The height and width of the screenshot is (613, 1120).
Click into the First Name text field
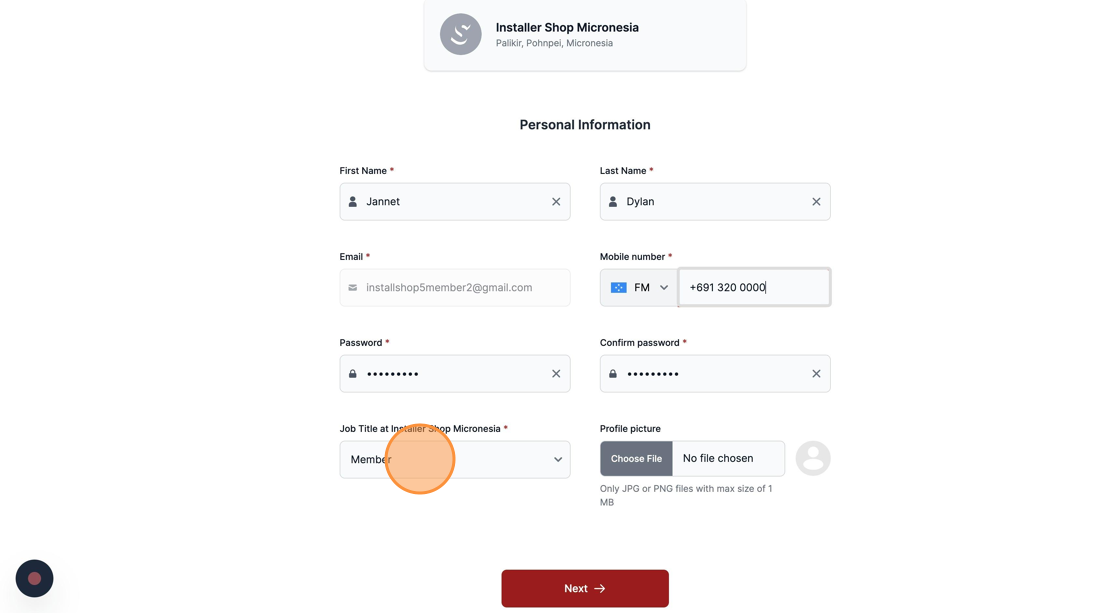click(455, 201)
